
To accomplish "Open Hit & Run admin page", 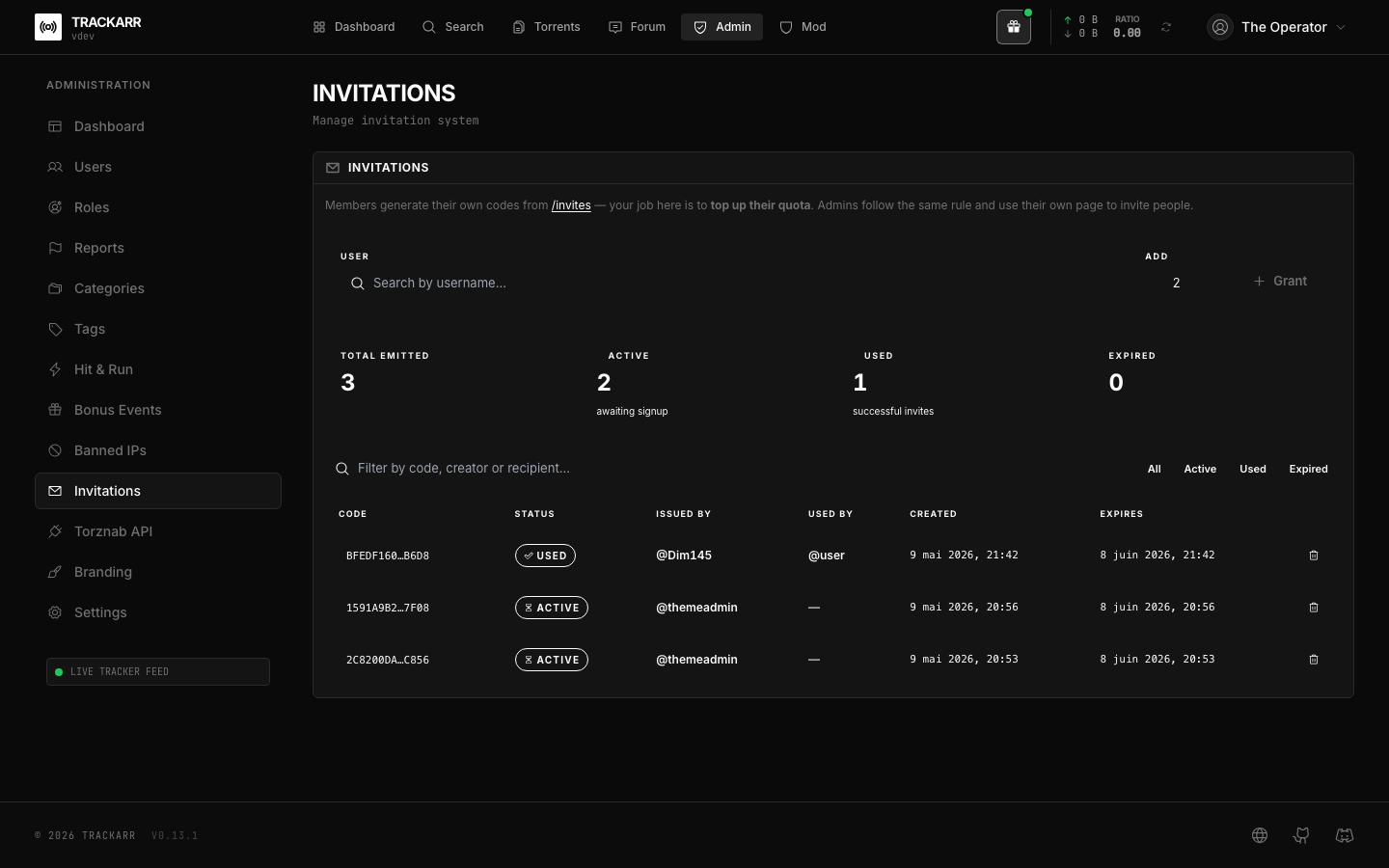I will click(x=158, y=369).
